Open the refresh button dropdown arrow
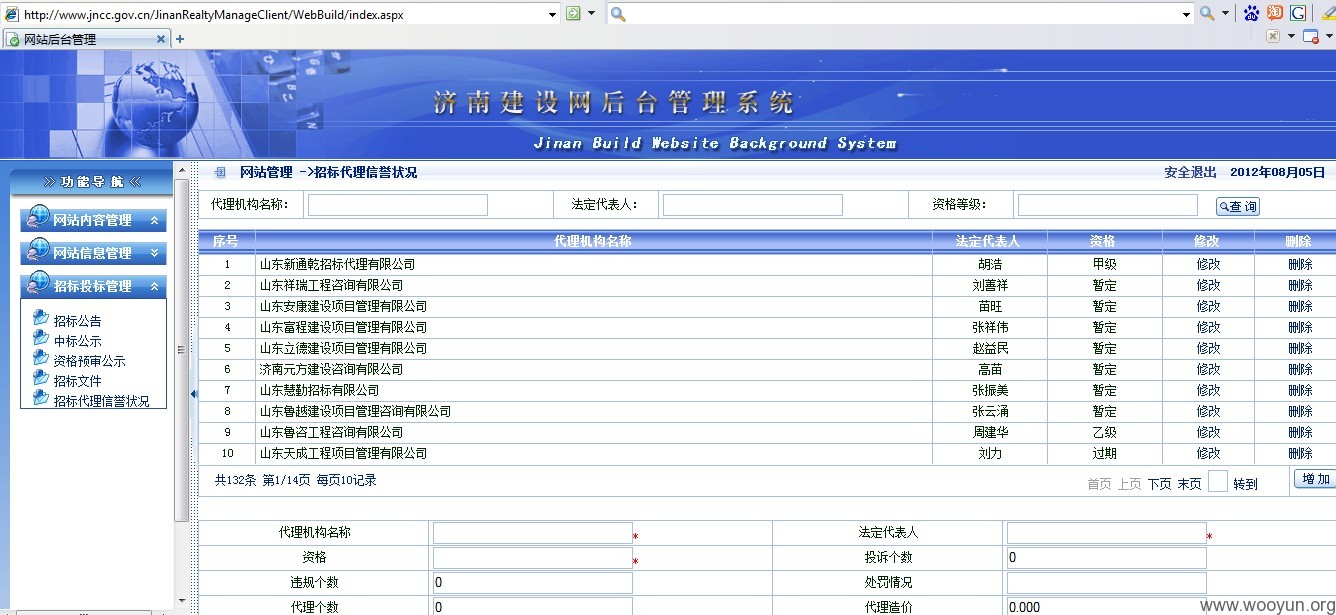 (x=591, y=14)
